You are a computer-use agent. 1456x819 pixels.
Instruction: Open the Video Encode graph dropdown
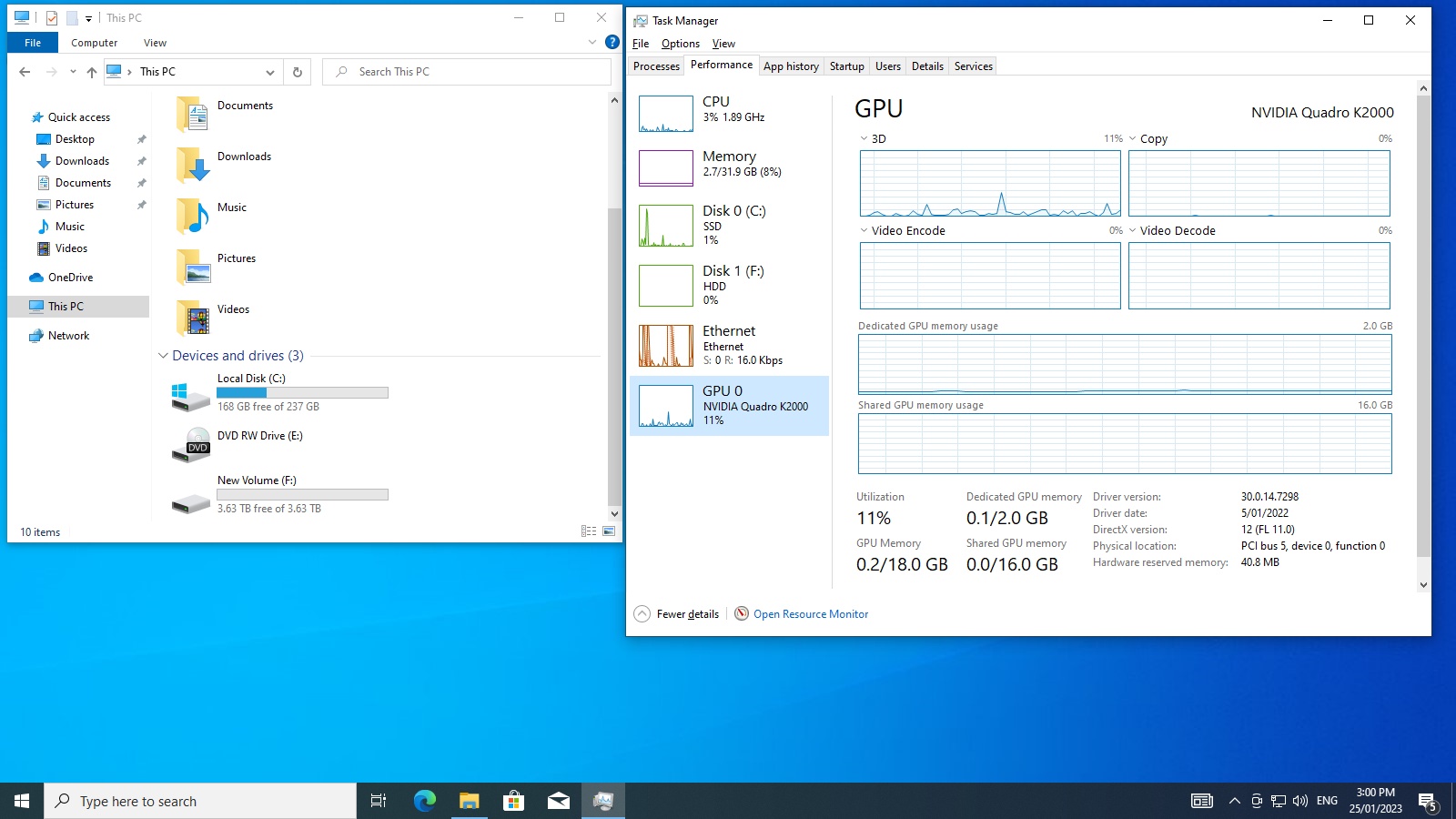pyautogui.click(x=864, y=231)
